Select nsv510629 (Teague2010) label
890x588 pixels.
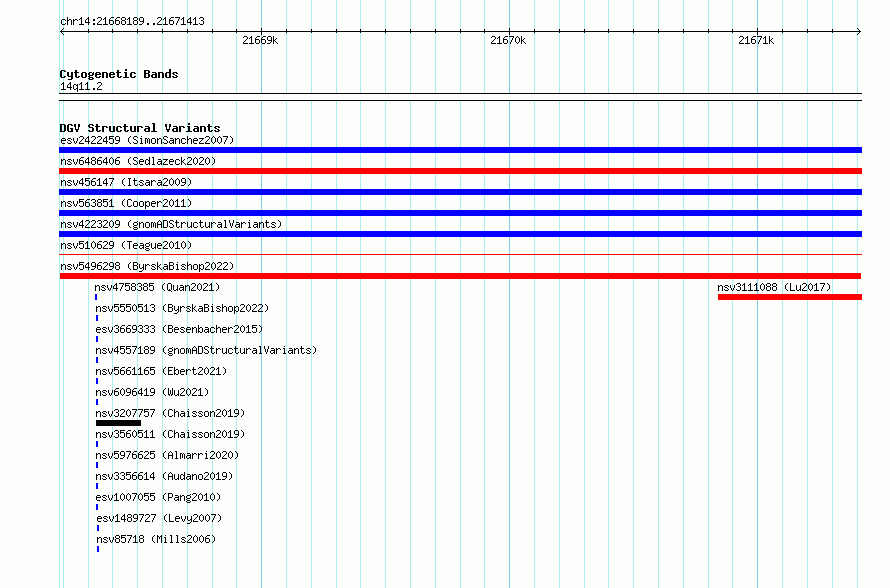(x=126, y=245)
